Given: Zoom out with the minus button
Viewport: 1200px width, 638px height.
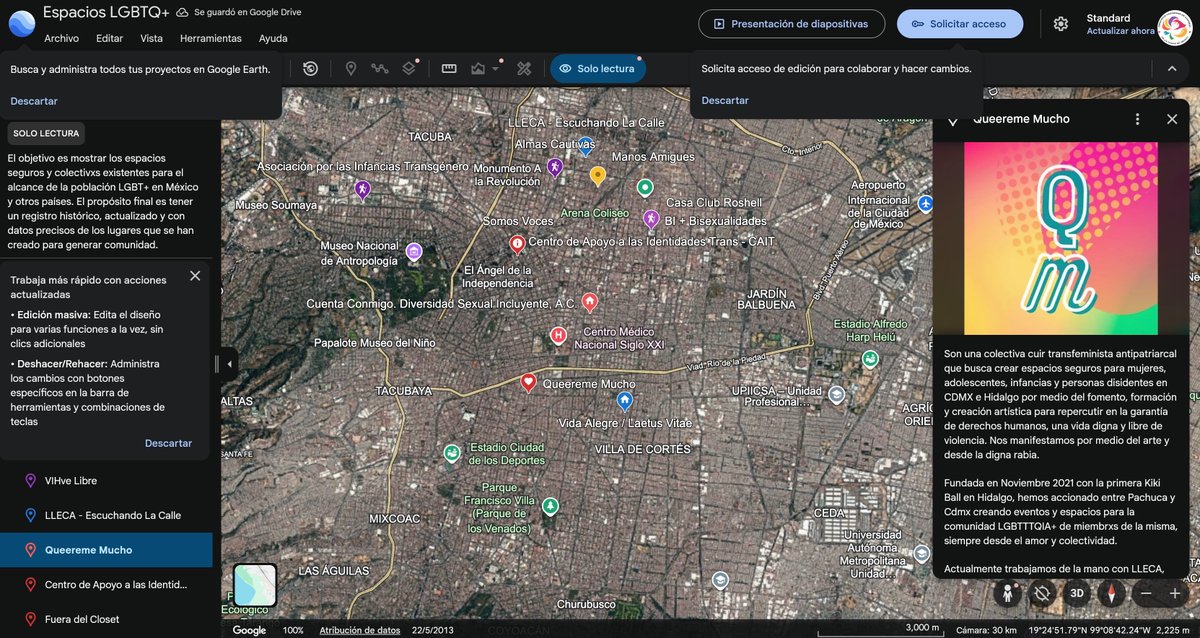Looking at the screenshot, I should pos(1146,593).
